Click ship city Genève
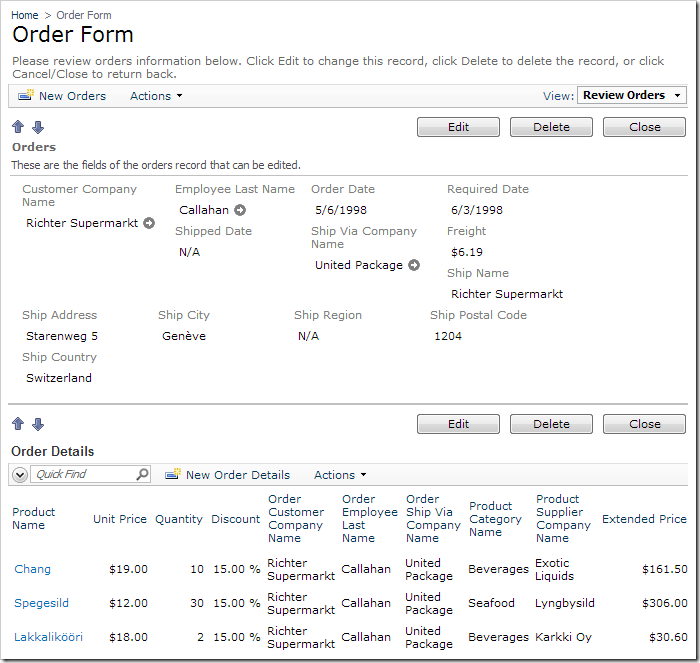Viewport: 700px width, 663px height. 184,336
